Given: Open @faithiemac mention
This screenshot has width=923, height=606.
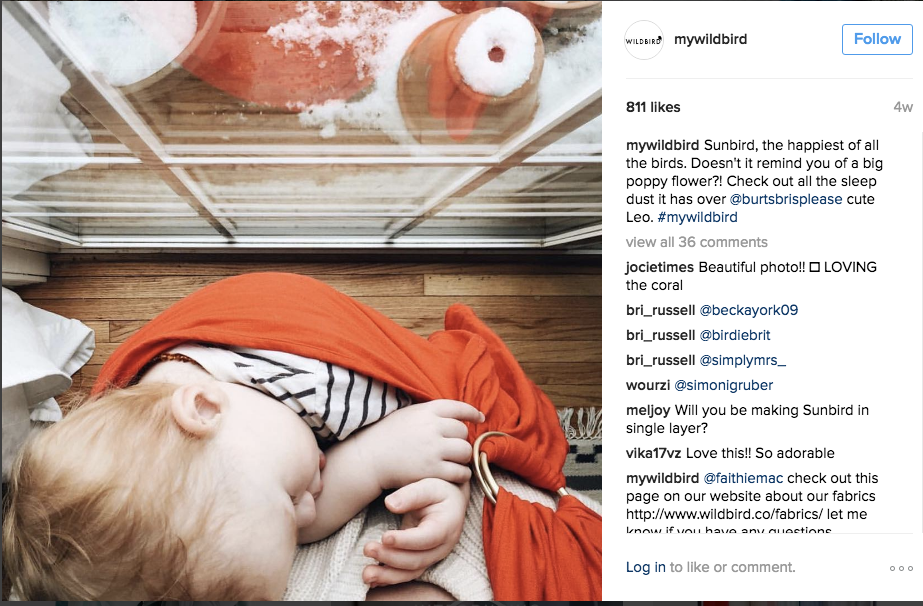Looking at the screenshot, I should (743, 478).
